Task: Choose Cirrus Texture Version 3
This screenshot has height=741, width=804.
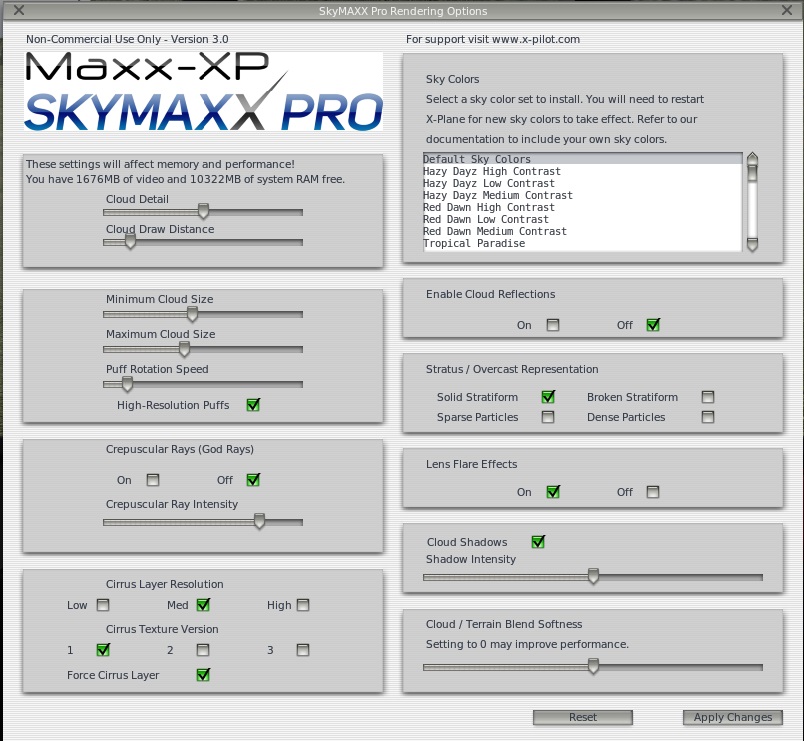Action: tap(303, 650)
